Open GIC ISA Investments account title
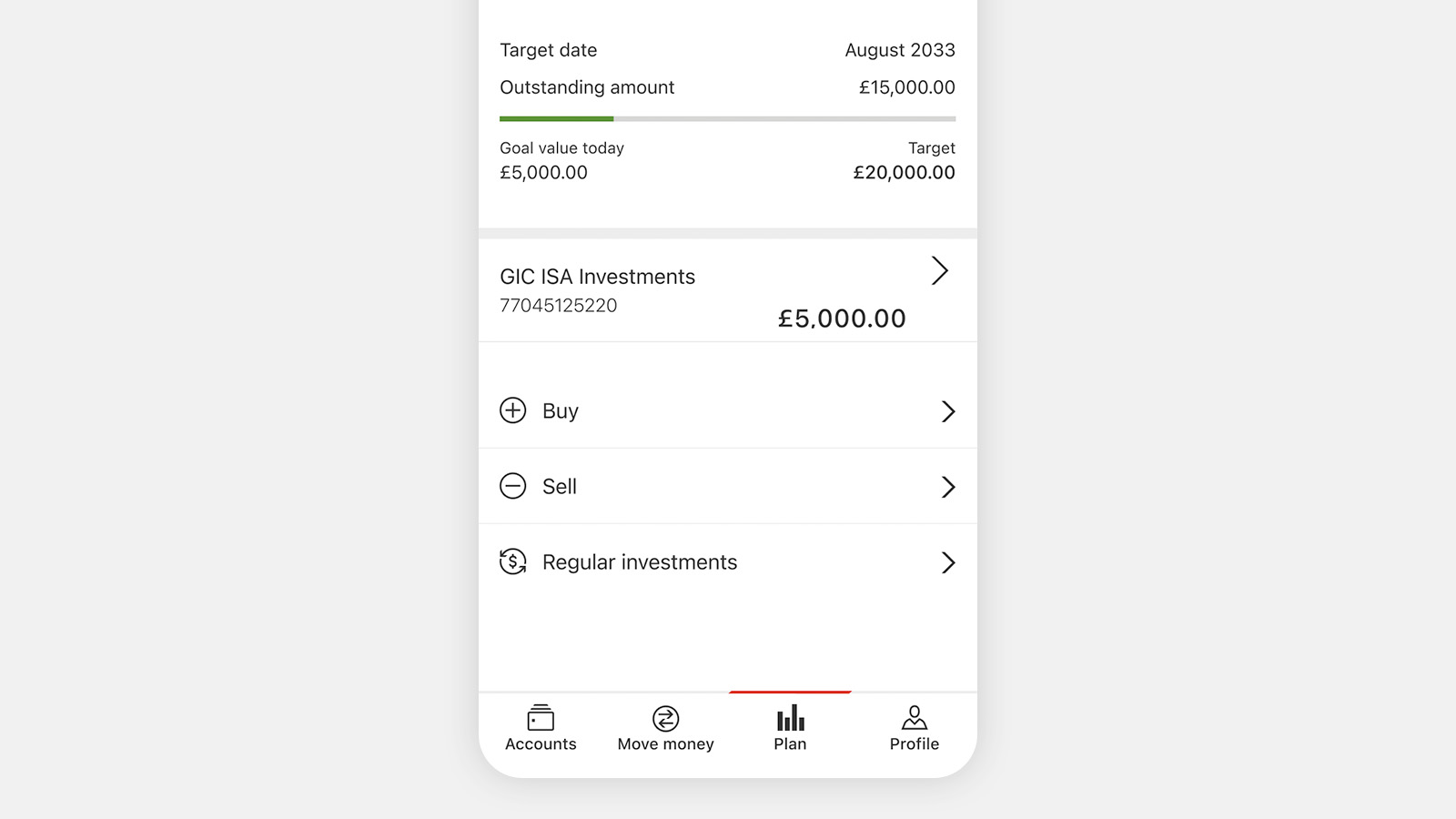This screenshot has height=819, width=1456. click(597, 277)
